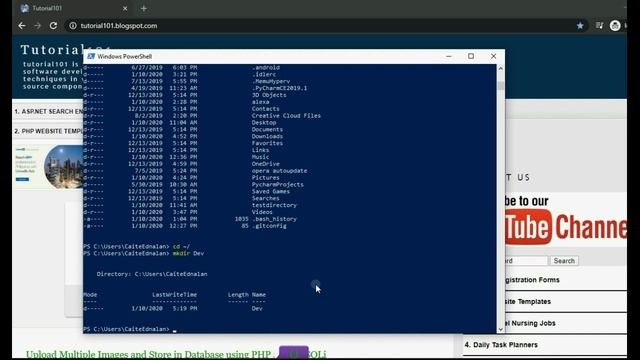Click 'mkdir Dev' command text in PowerShell
640x360 pixels.
[188, 253]
